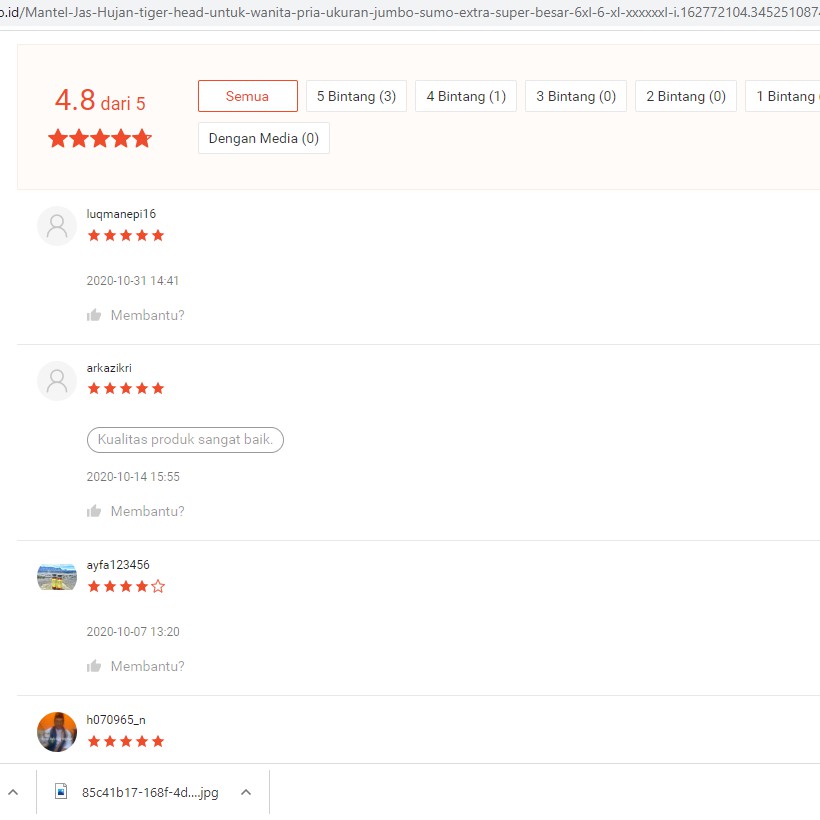Open username arkazikri
Screen dimensions: 820x820
tap(109, 368)
